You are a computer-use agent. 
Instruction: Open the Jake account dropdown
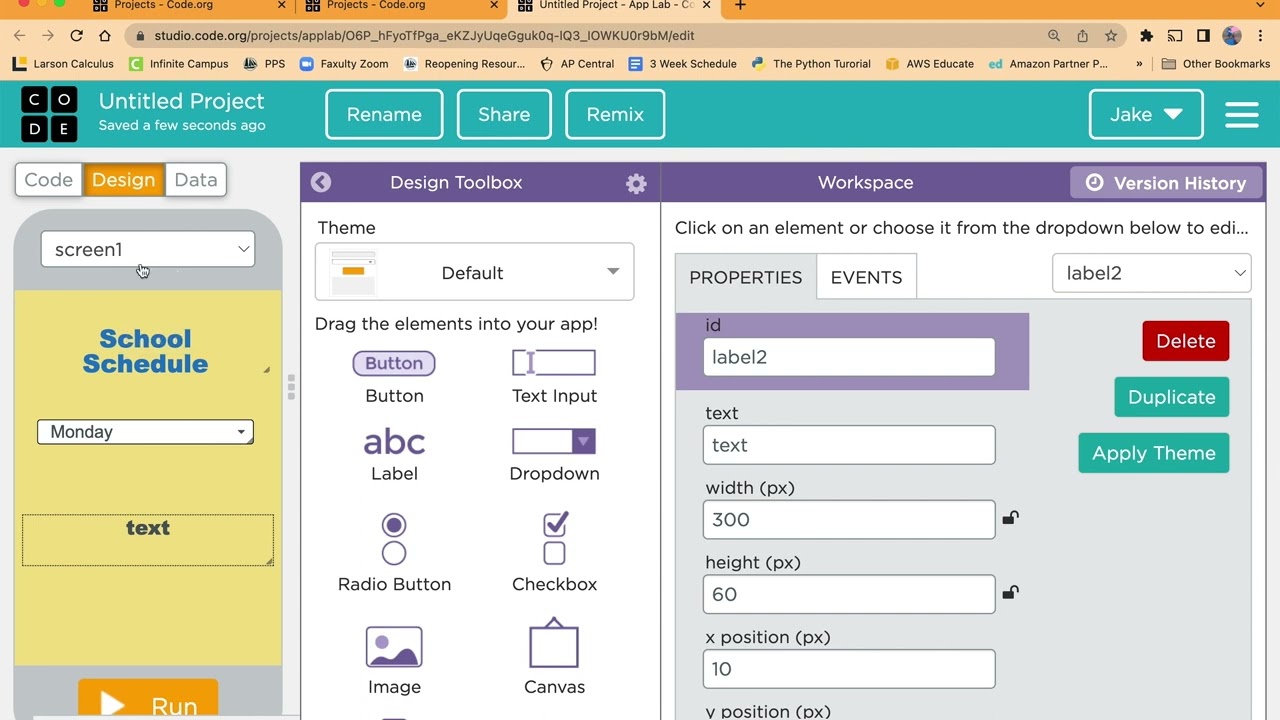click(1146, 114)
